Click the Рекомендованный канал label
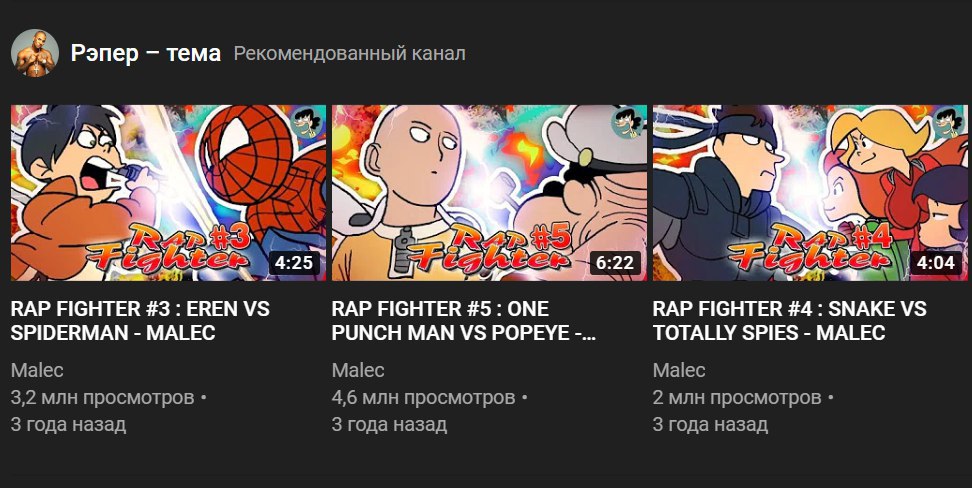This screenshot has height=488, width=972. coord(350,54)
